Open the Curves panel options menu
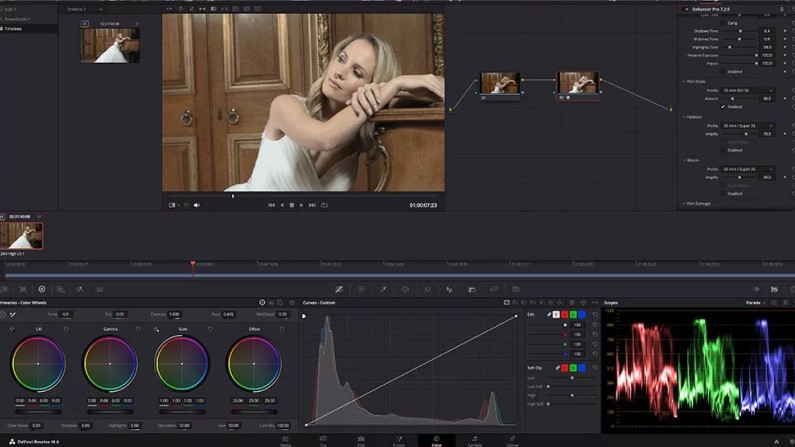The height and width of the screenshot is (447, 795). (595, 303)
